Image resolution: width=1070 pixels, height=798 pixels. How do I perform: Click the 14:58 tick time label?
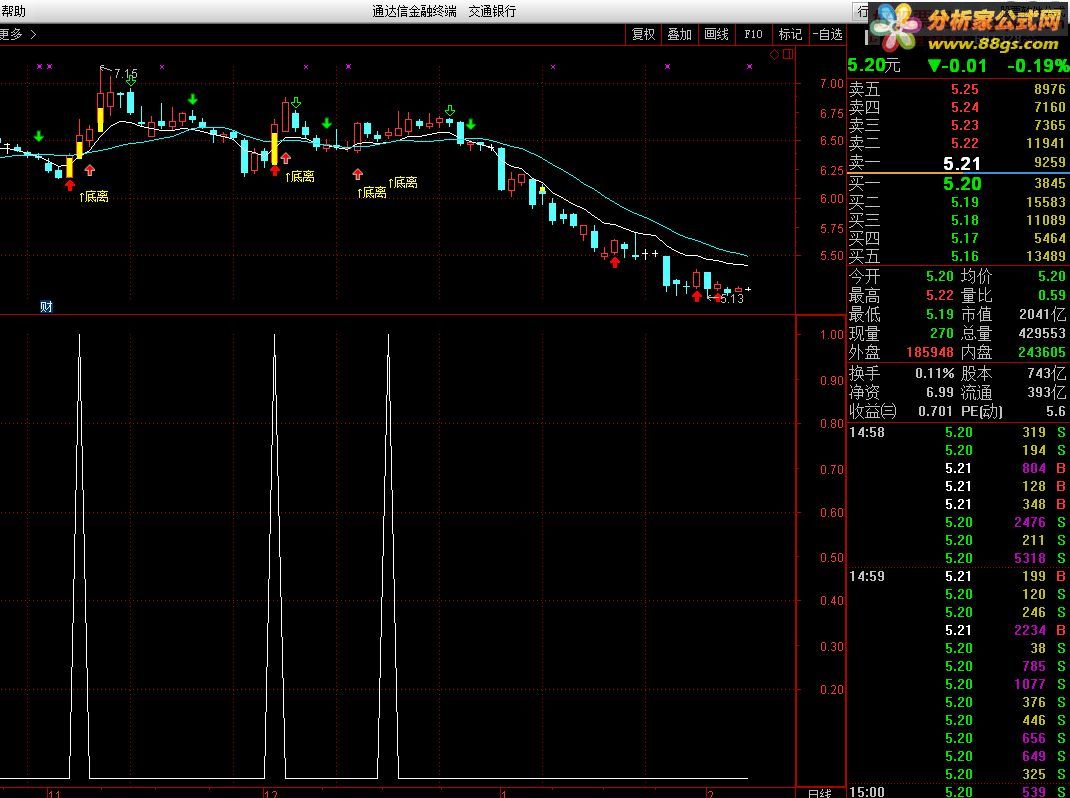click(867, 432)
